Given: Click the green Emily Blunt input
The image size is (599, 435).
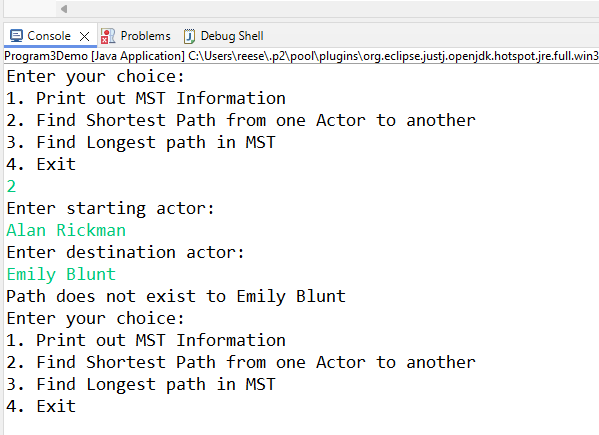Looking at the screenshot, I should click(61, 275).
